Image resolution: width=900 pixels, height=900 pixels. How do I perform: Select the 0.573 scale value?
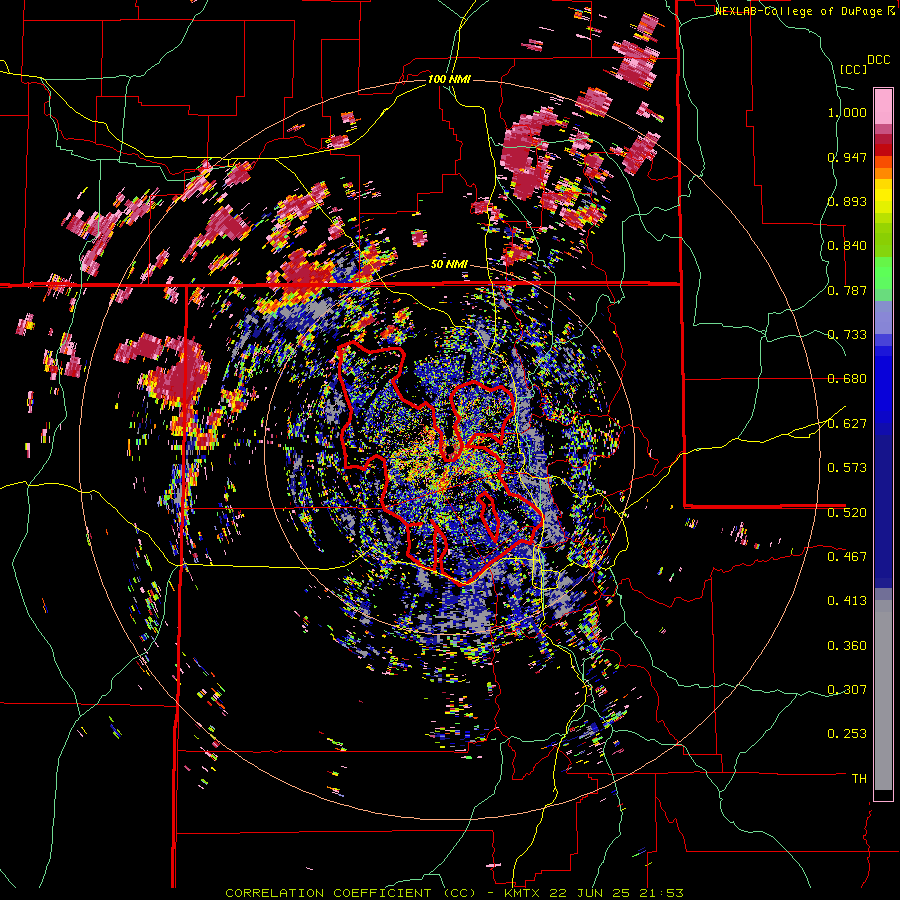[x=847, y=468]
